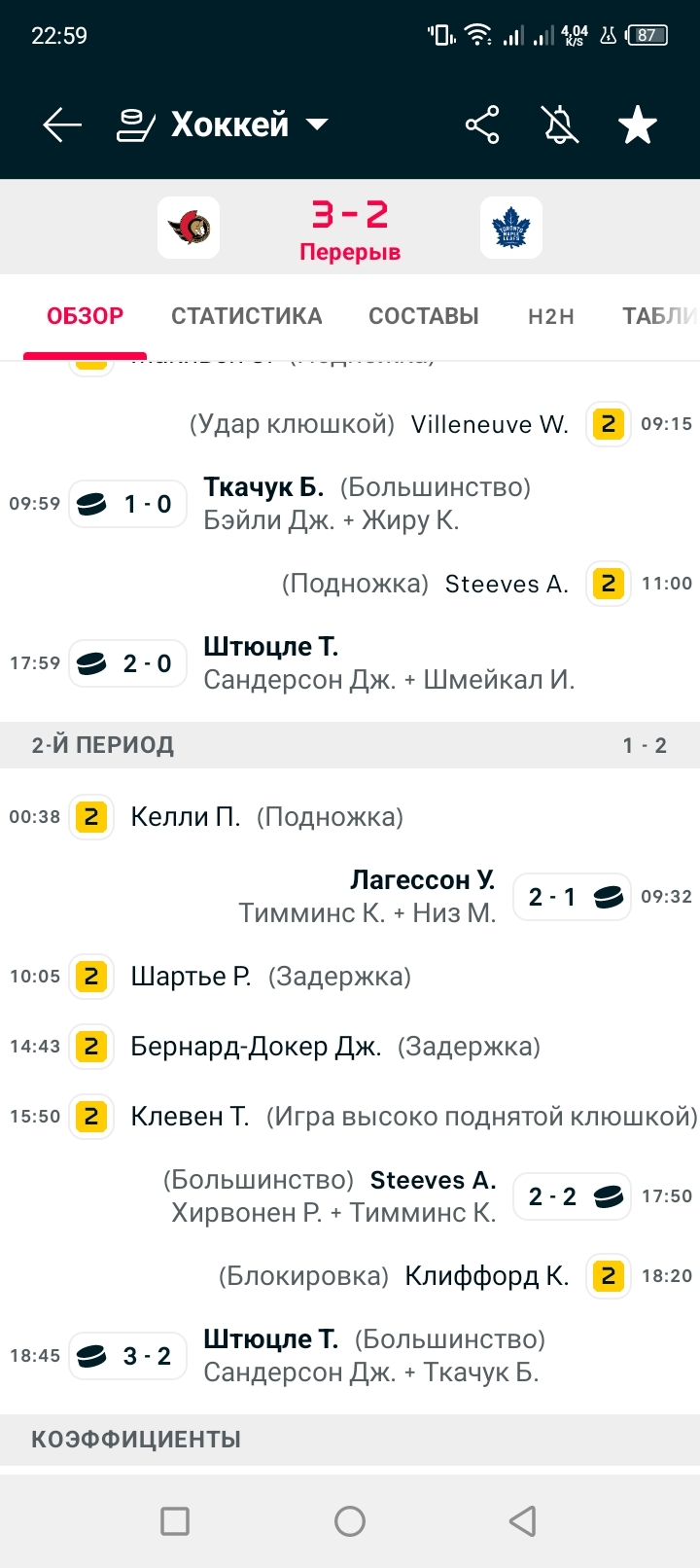The height and width of the screenshot is (1568, 700).
Task: Toggle the notification bell for this match
Action: [x=560, y=125]
